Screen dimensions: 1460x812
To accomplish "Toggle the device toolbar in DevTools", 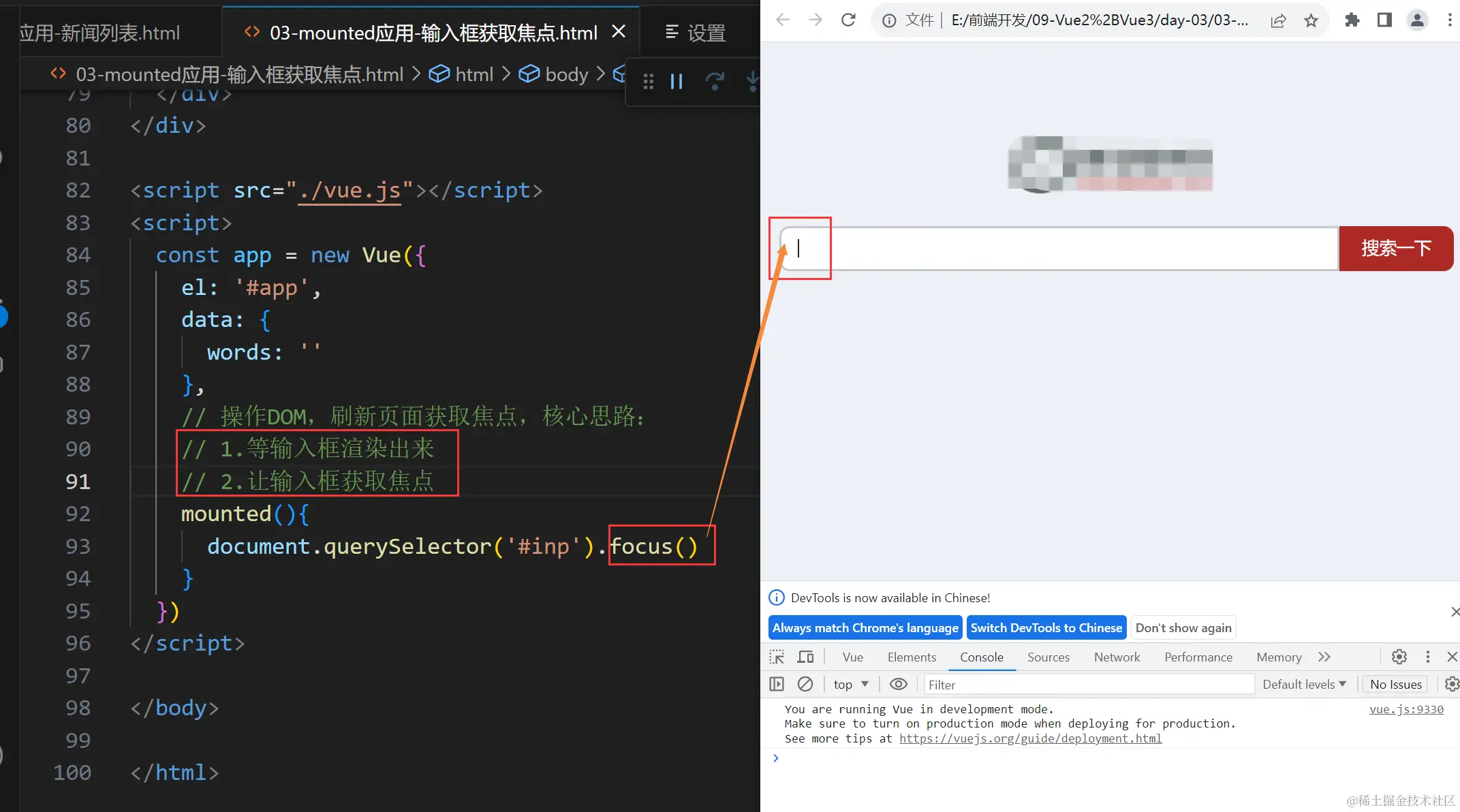I will point(806,657).
